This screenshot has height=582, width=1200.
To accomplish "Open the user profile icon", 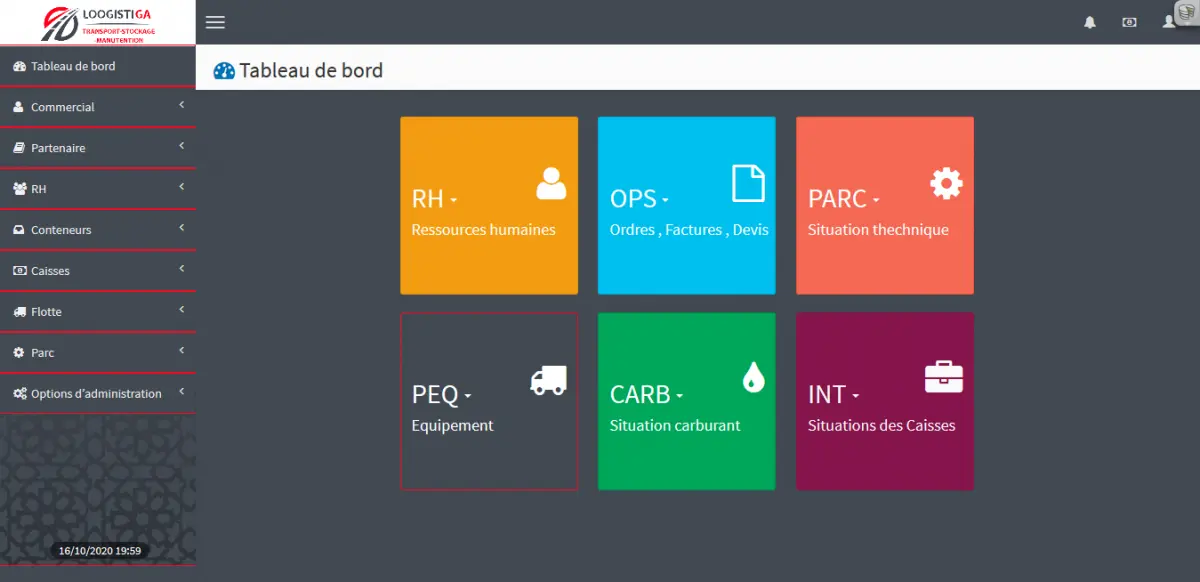I will tap(1168, 22).
